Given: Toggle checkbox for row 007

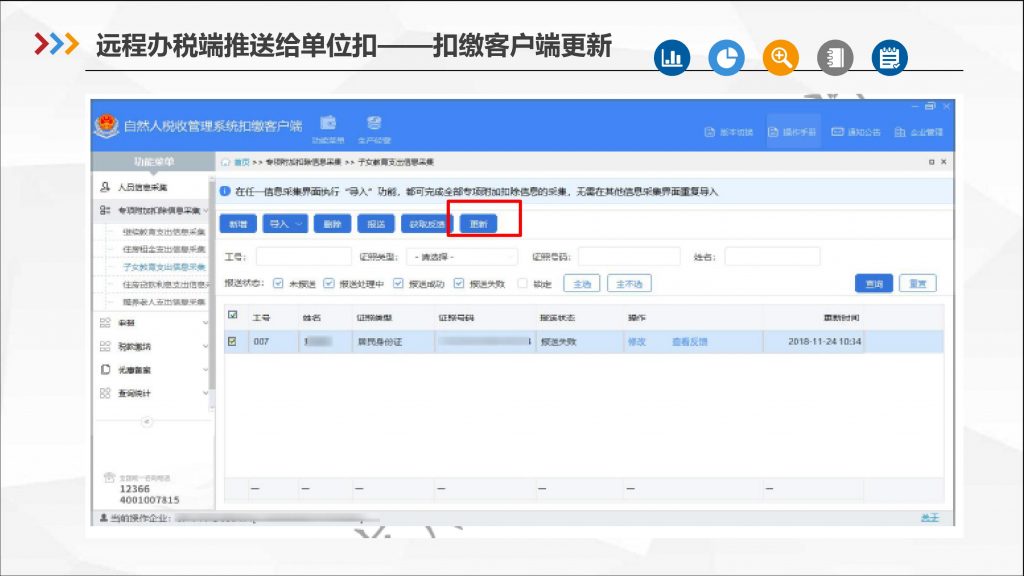Looking at the screenshot, I should pos(232,341).
